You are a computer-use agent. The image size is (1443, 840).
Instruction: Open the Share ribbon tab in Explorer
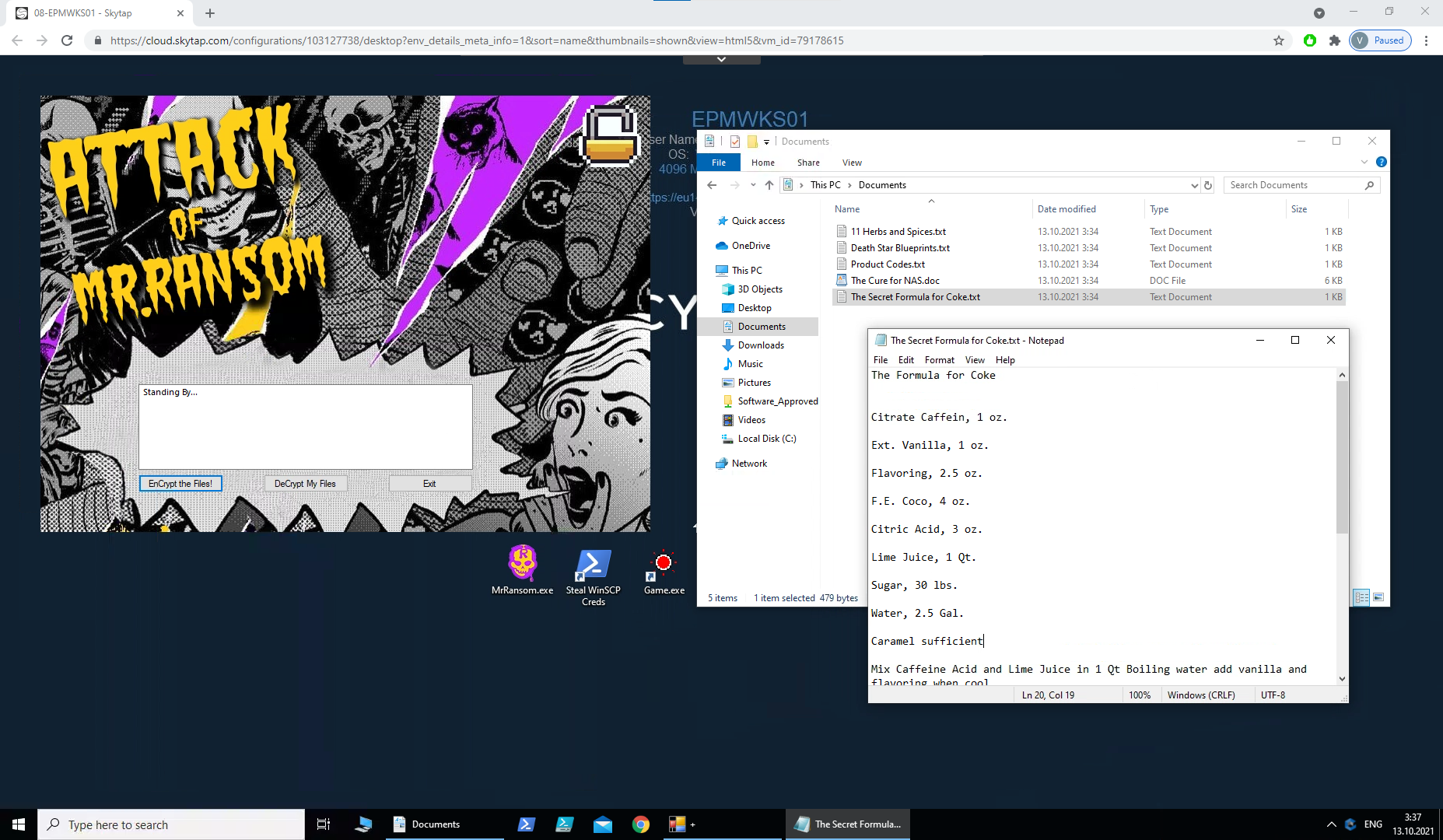coord(808,163)
